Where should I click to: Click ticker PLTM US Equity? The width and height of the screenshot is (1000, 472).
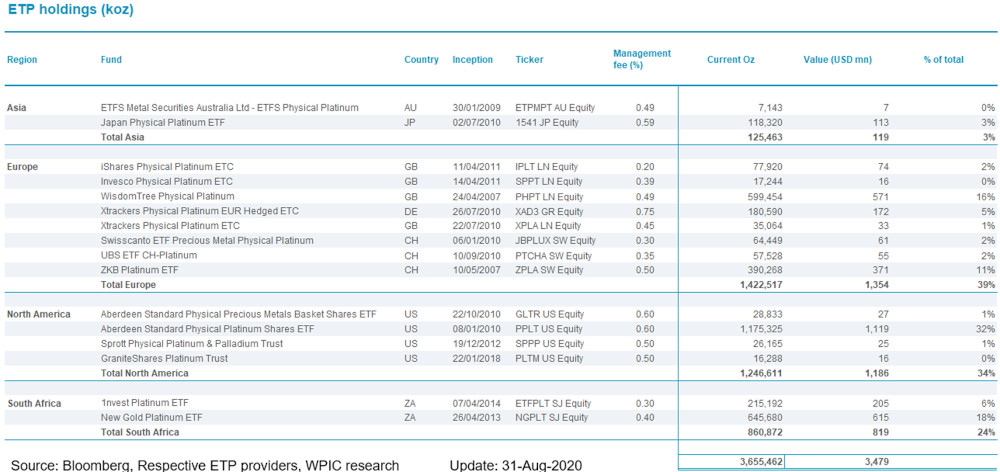pos(550,358)
